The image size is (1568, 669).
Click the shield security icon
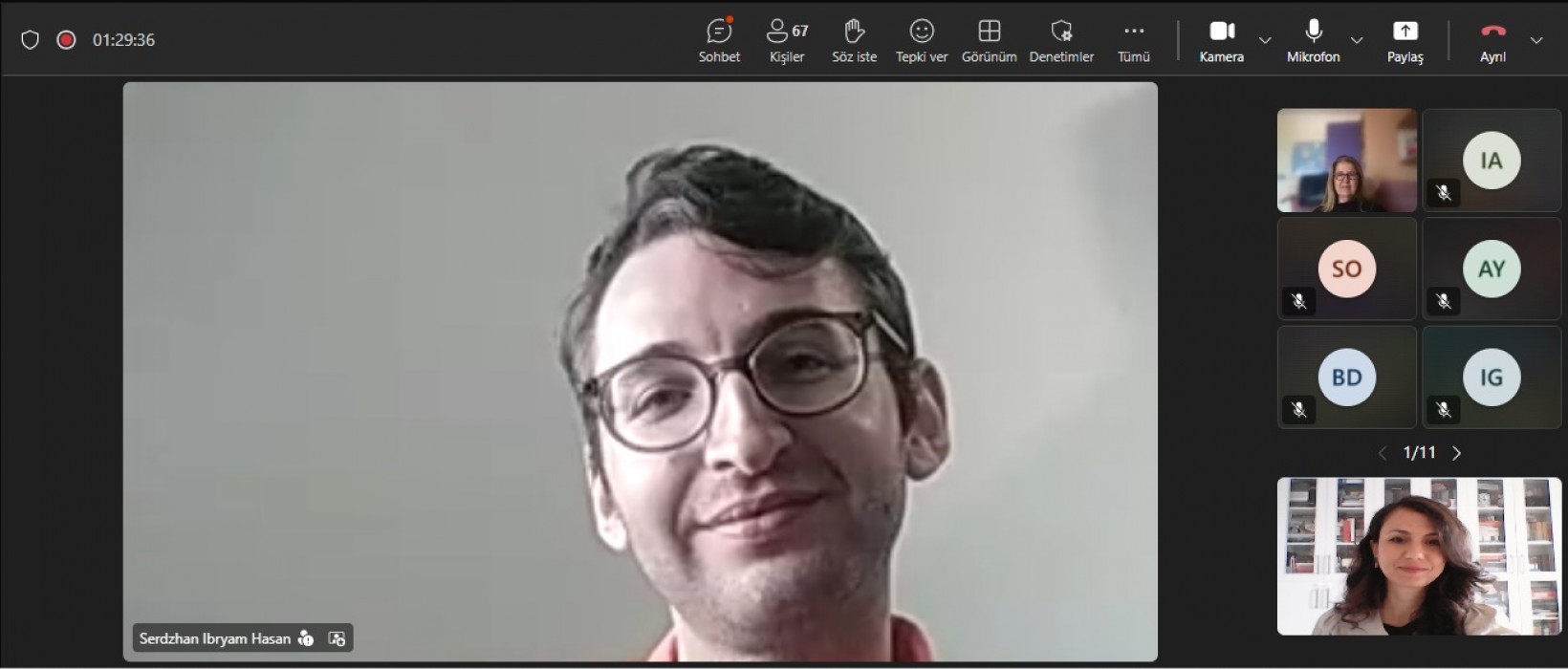click(x=31, y=40)
